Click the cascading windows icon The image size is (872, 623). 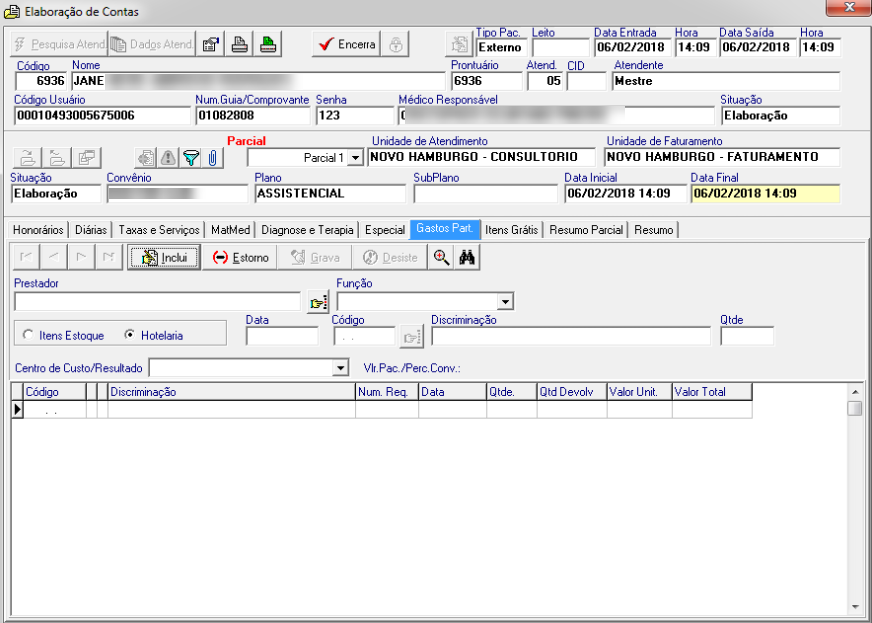[86, 158]
